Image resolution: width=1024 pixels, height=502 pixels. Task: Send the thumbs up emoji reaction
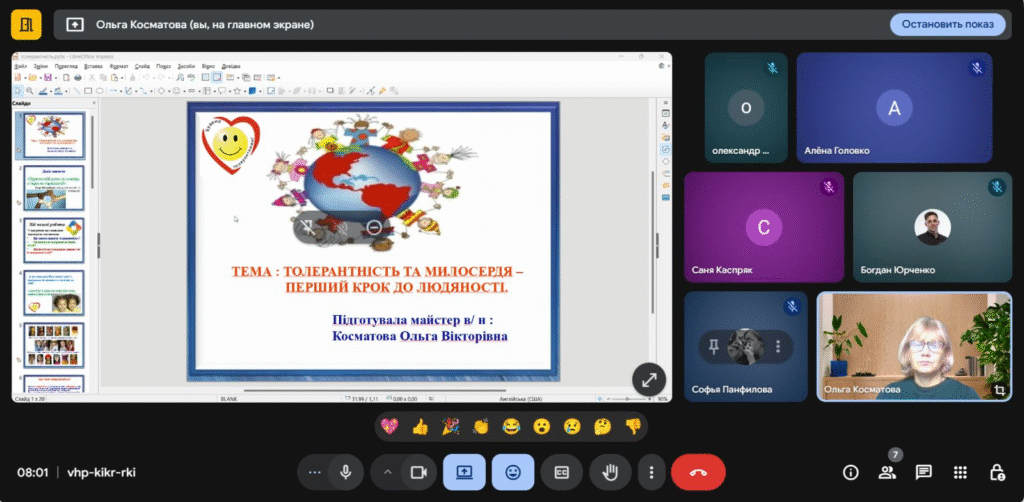tap(420, 427)
